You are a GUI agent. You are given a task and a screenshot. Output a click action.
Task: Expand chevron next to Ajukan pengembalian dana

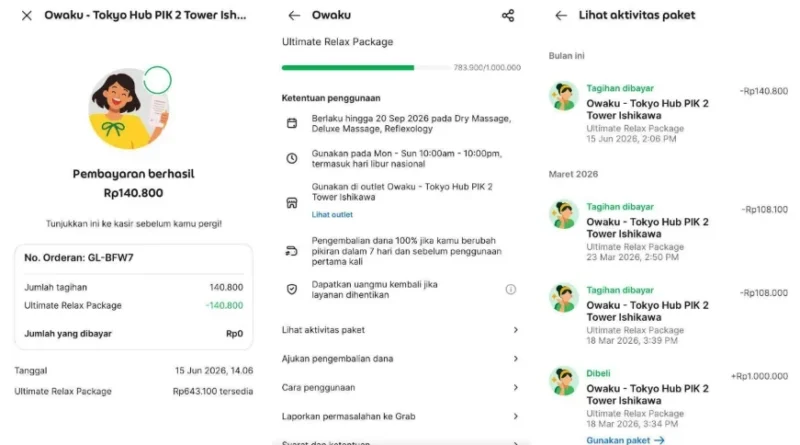click(x=515, y=359)
